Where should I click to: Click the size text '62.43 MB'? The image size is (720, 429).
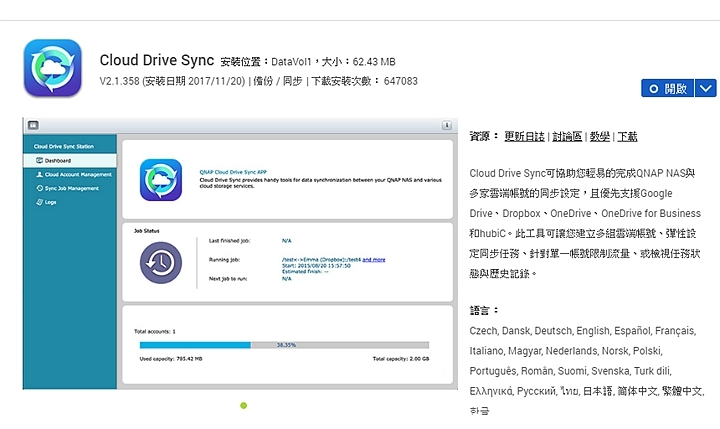coord(374,62)
